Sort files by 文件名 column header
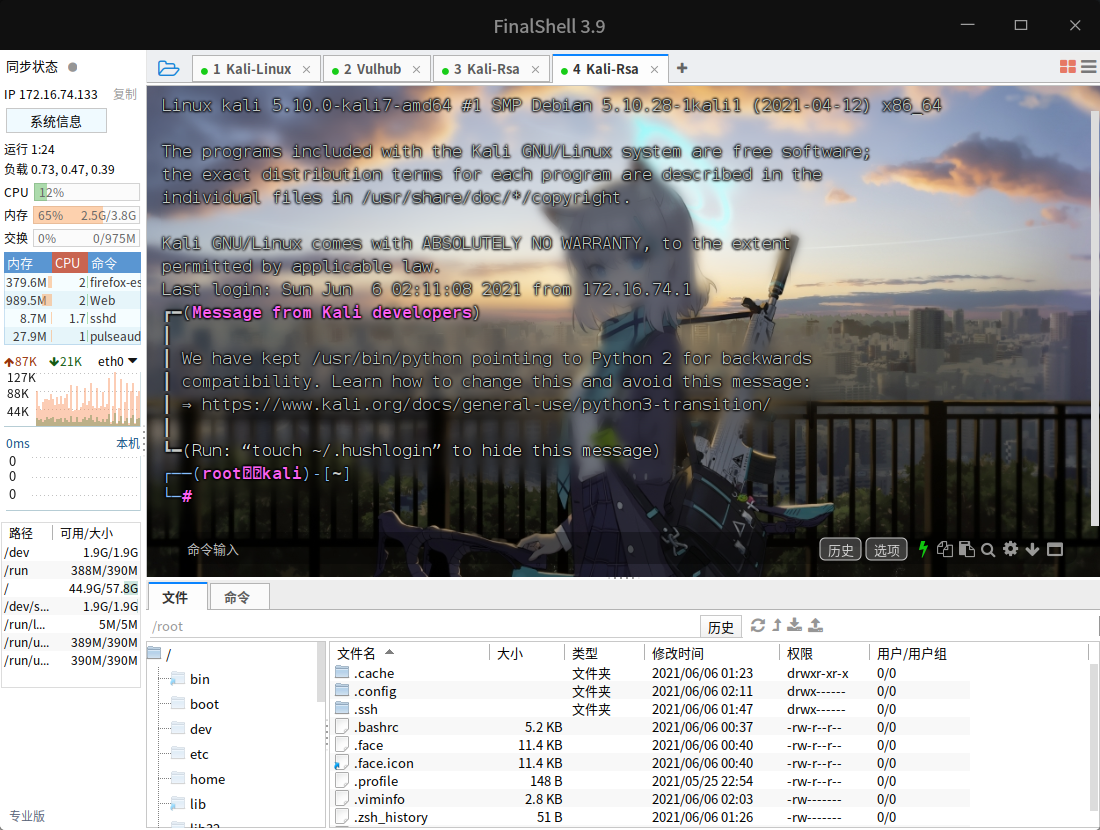Image resolution: width=1100 pixels, height=830 pixels. (411, 653)
